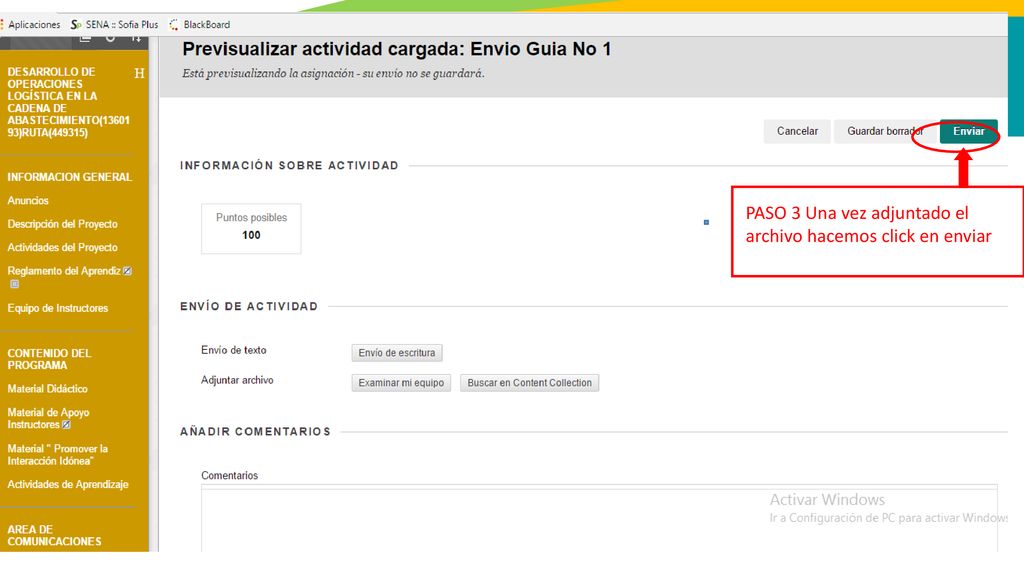Click inside the Comentarios text box
The height and width of the screenshot is (576, 1024).
[599, 519]
